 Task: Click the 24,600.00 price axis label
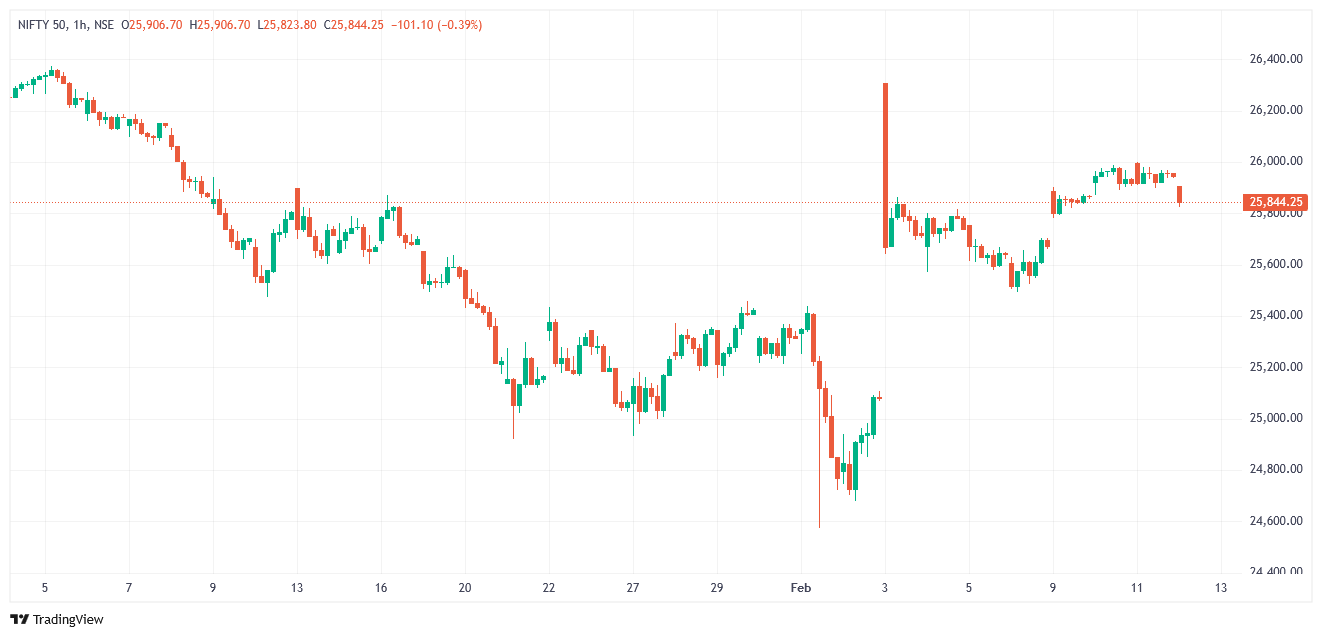click(x=1275, y=521)
